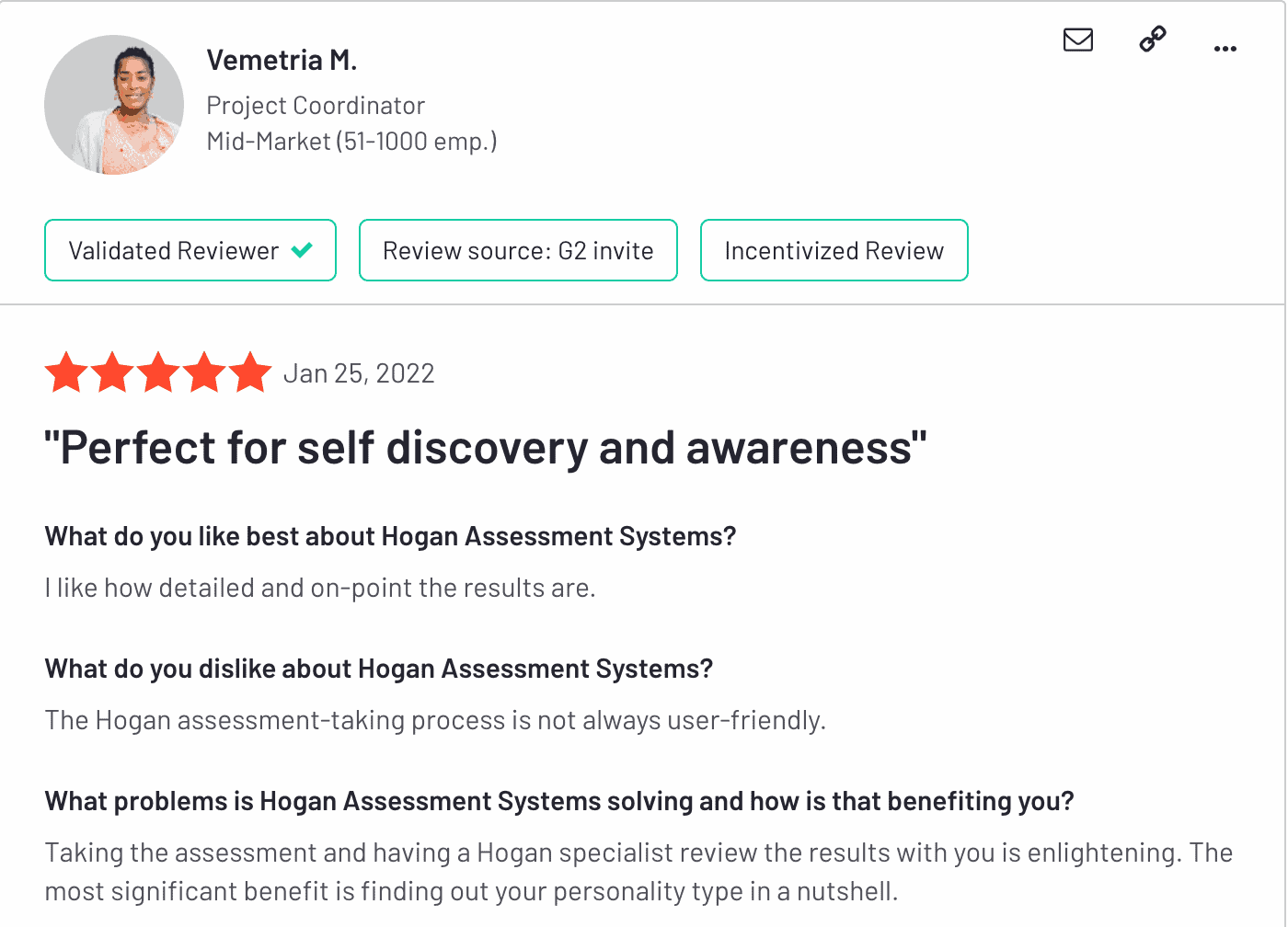Click the green checkmark in Validated Reviewer
This screenshot has width=1288, height=927.
tap(302, 249)
